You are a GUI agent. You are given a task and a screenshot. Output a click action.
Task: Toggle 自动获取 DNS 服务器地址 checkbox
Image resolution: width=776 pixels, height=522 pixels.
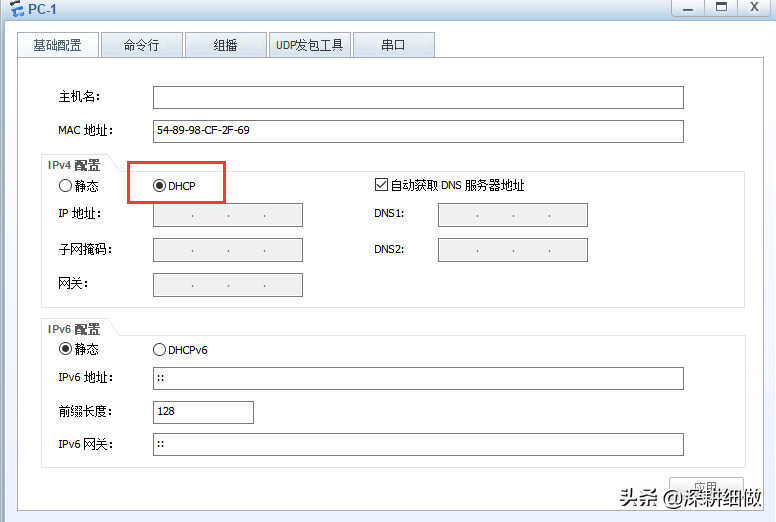coord(381,185)
